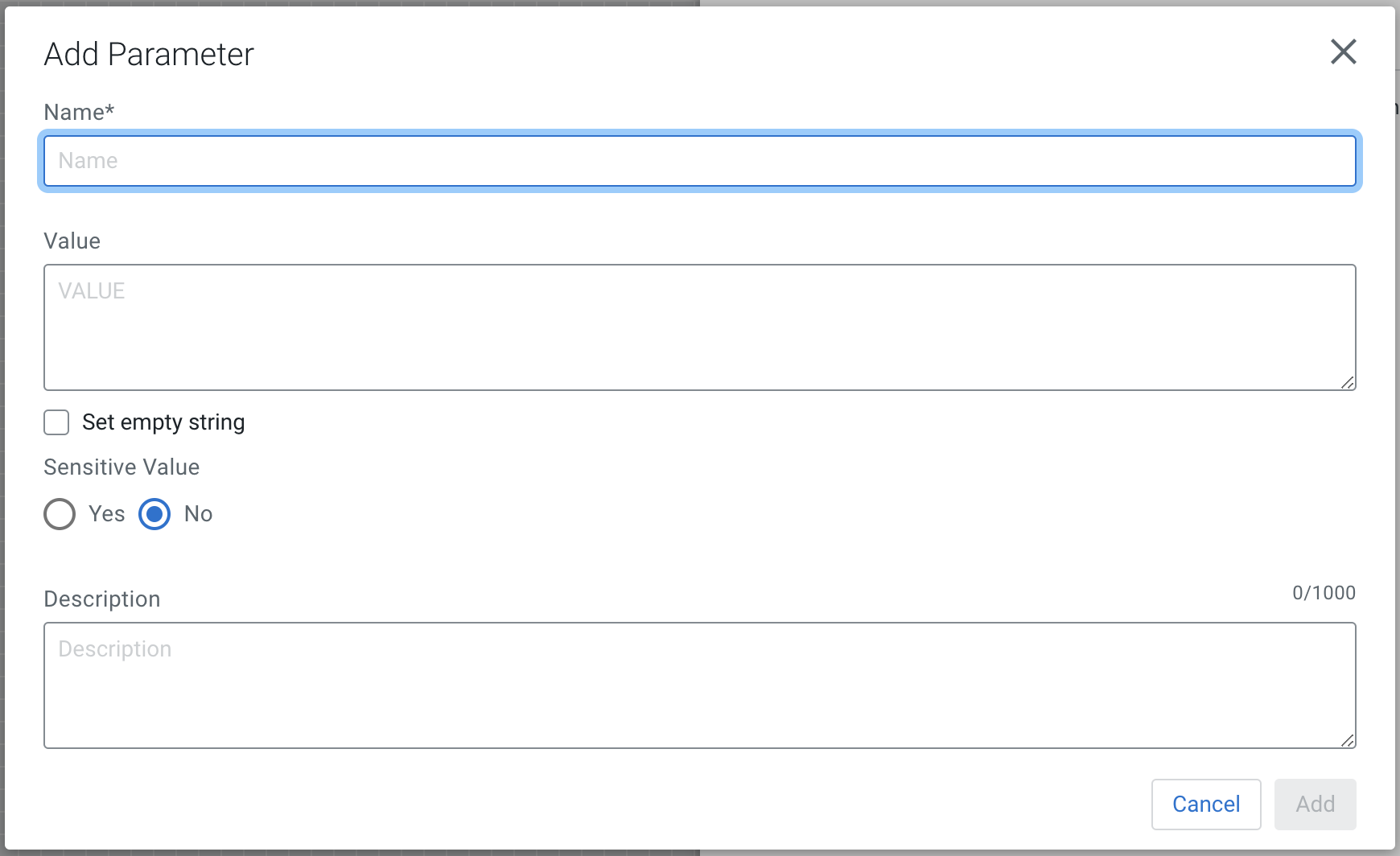Grab the Value field resize handle
This screenshot has width=1400, height=856.
point(1348,383)
